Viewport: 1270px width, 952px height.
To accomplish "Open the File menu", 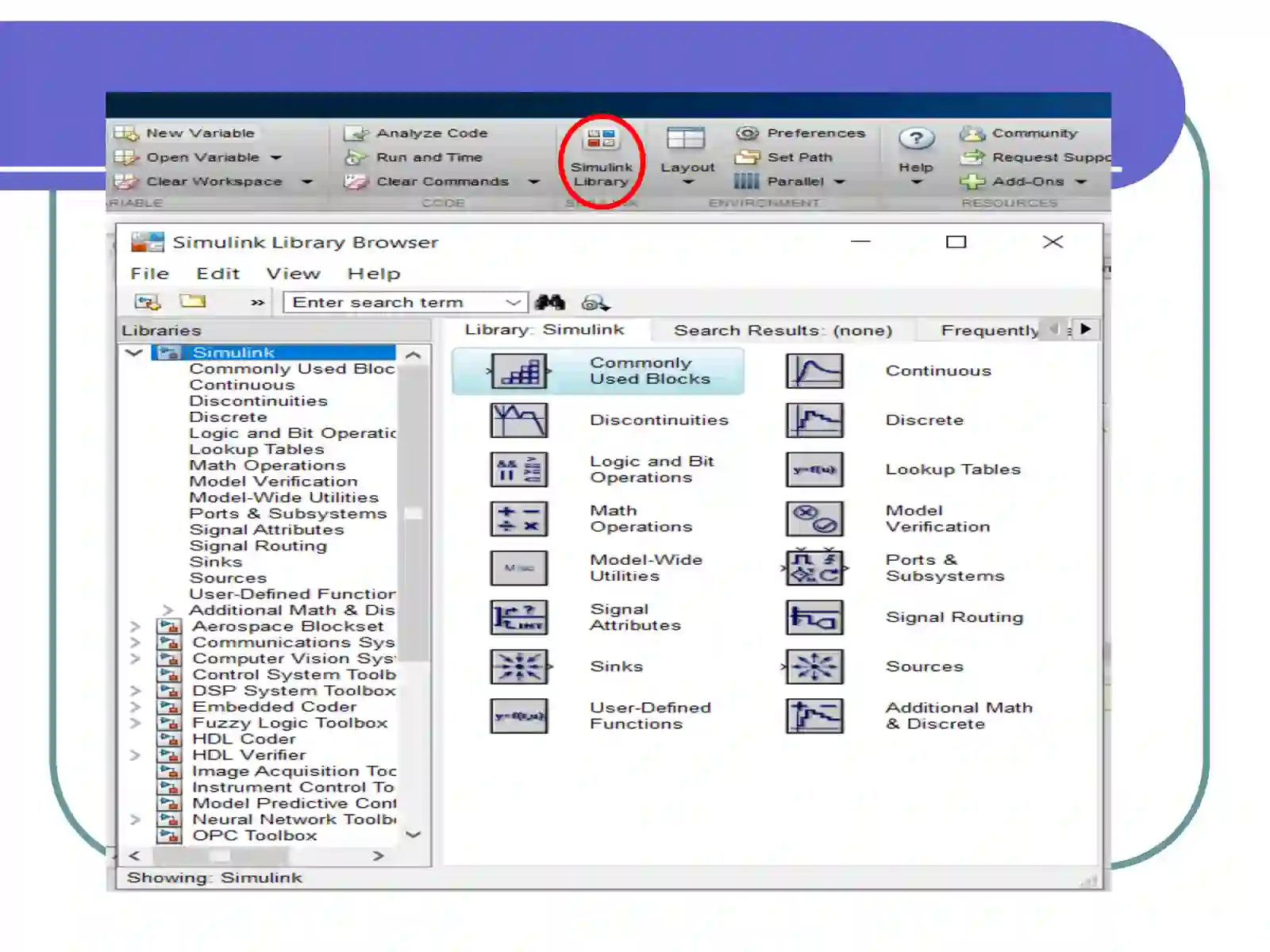I will tap(150, 274).
